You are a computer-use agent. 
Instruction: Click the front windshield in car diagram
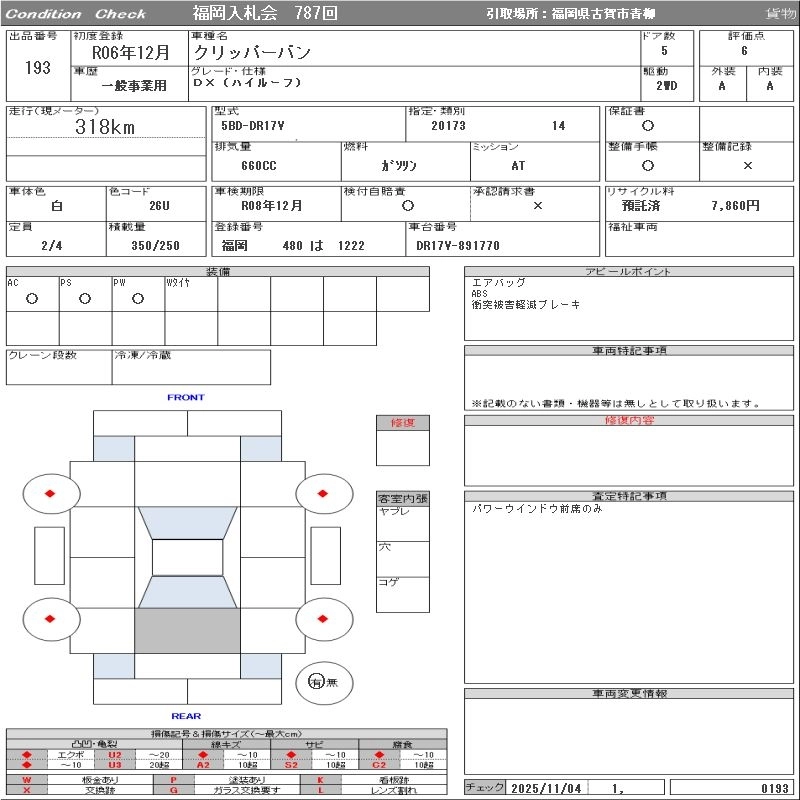point(188,522)
